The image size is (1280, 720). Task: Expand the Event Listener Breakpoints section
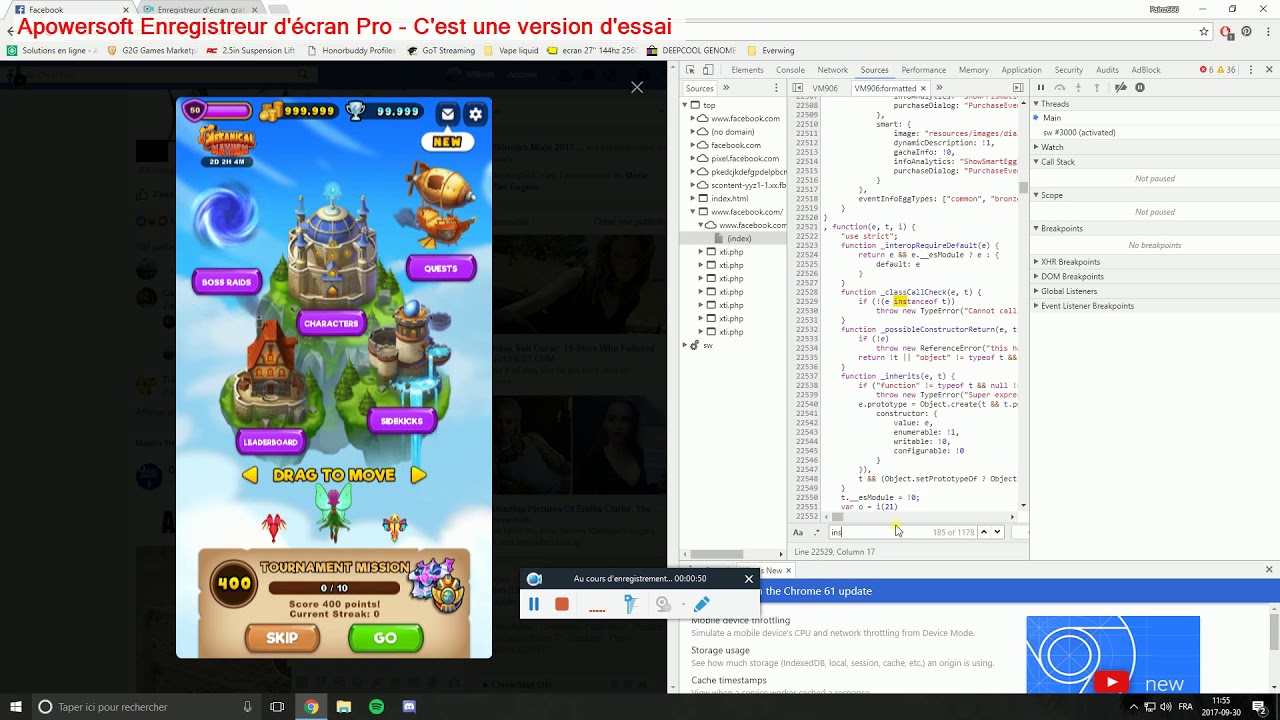pos(1153,306)
